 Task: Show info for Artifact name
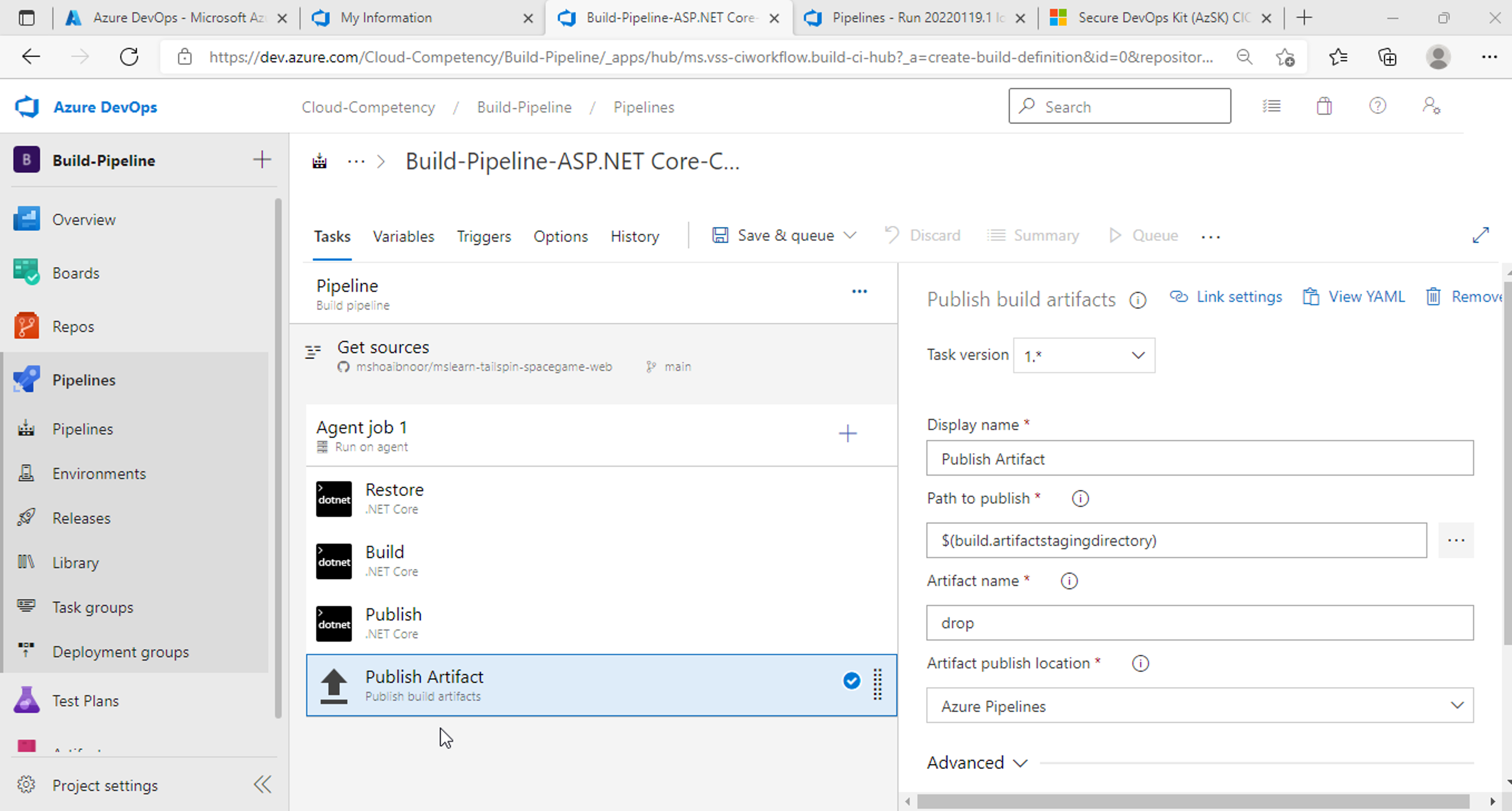point(1069,581)
